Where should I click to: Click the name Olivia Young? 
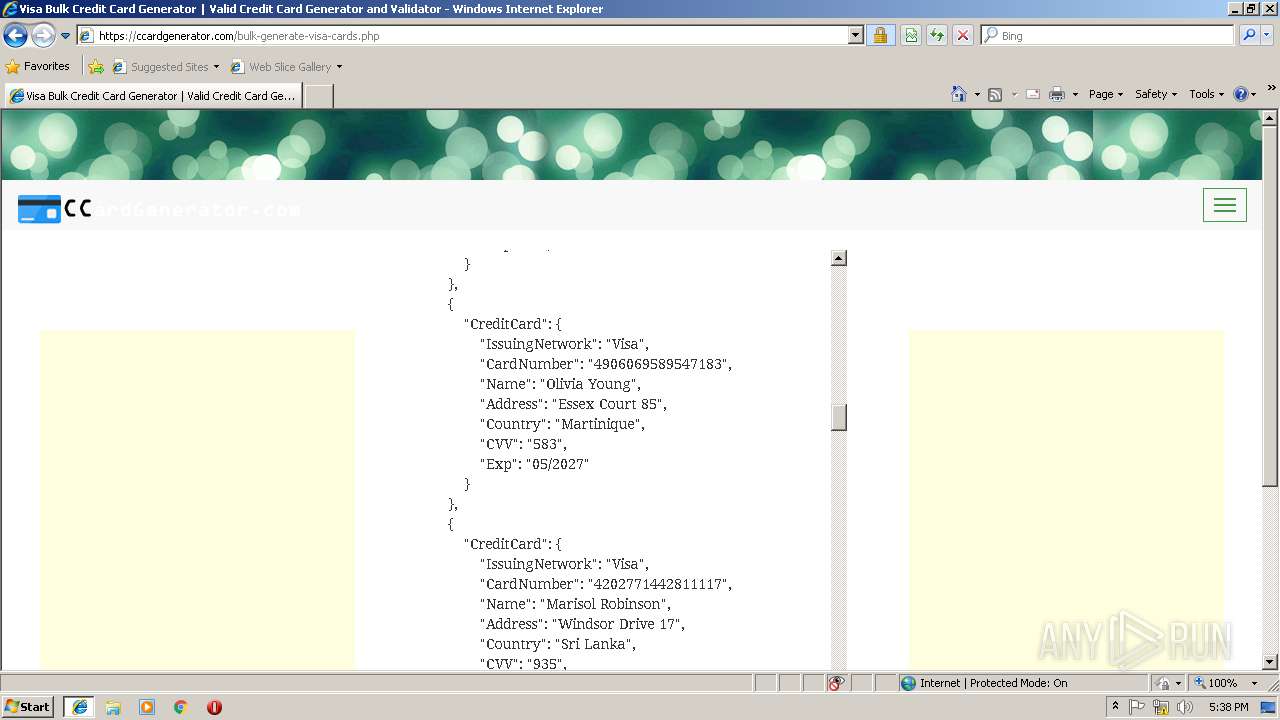(x=588, y=384)
